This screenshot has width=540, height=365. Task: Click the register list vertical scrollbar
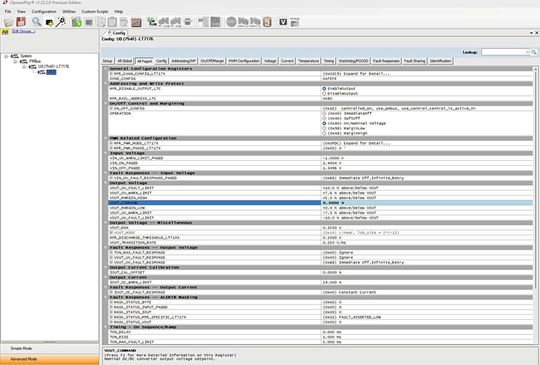(536, 205)
